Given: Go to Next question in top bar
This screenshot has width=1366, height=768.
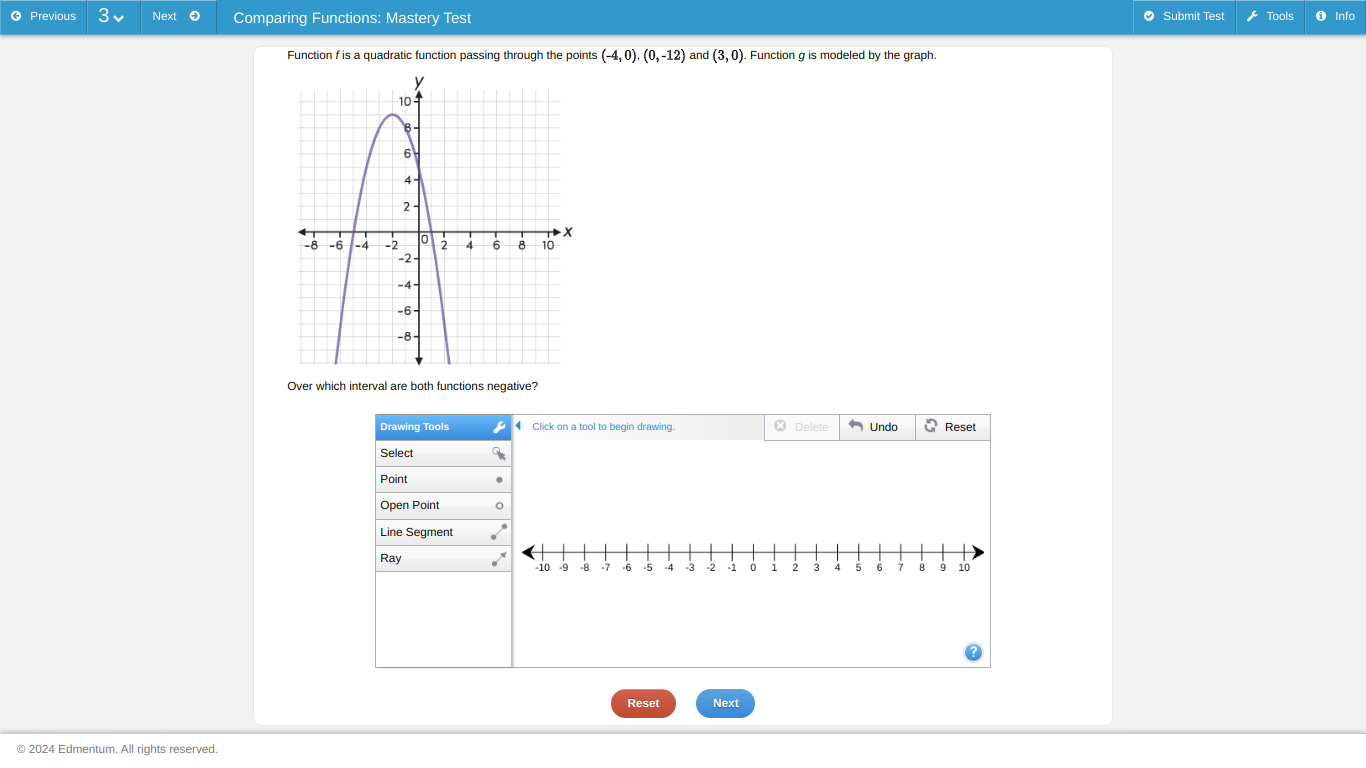Looking at the screenshot, I should click(x=178, y=16).
